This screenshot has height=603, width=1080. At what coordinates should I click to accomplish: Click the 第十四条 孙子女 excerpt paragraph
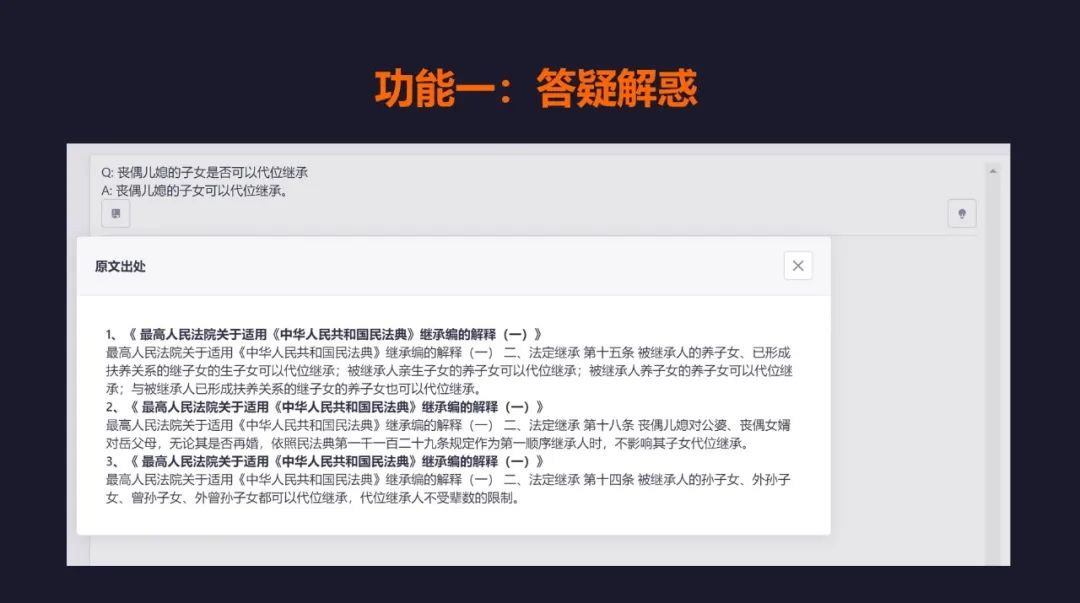[x=448, y=489]
